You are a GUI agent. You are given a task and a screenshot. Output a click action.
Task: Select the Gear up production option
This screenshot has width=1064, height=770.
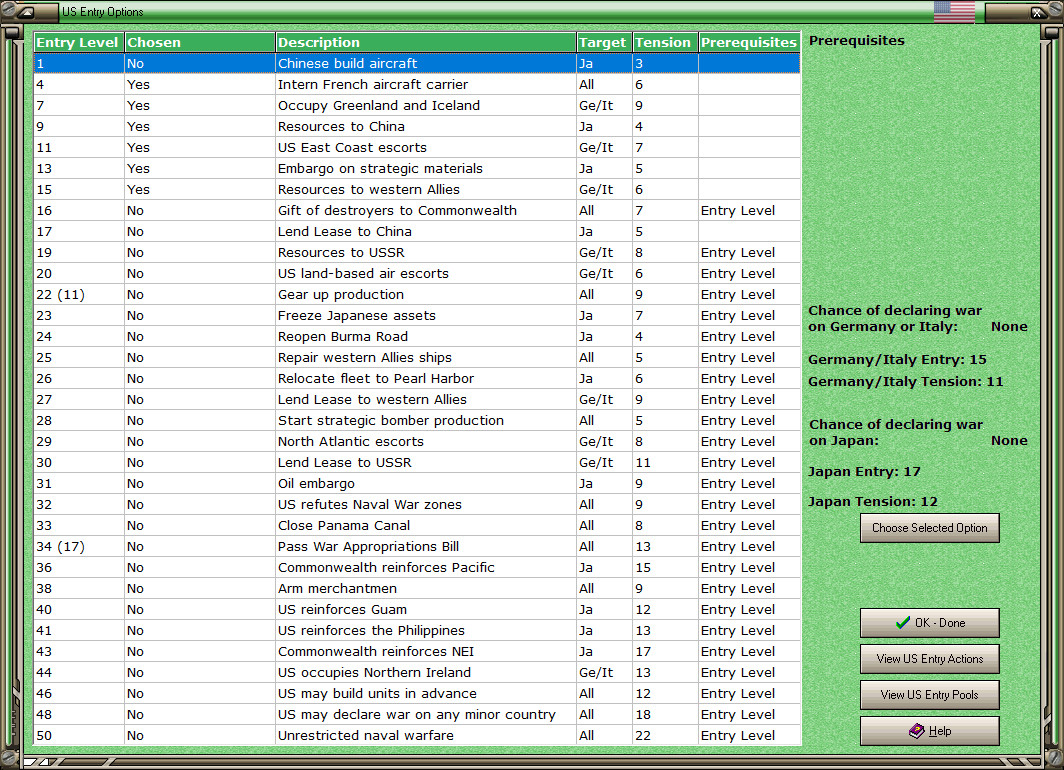click(417, 294)
